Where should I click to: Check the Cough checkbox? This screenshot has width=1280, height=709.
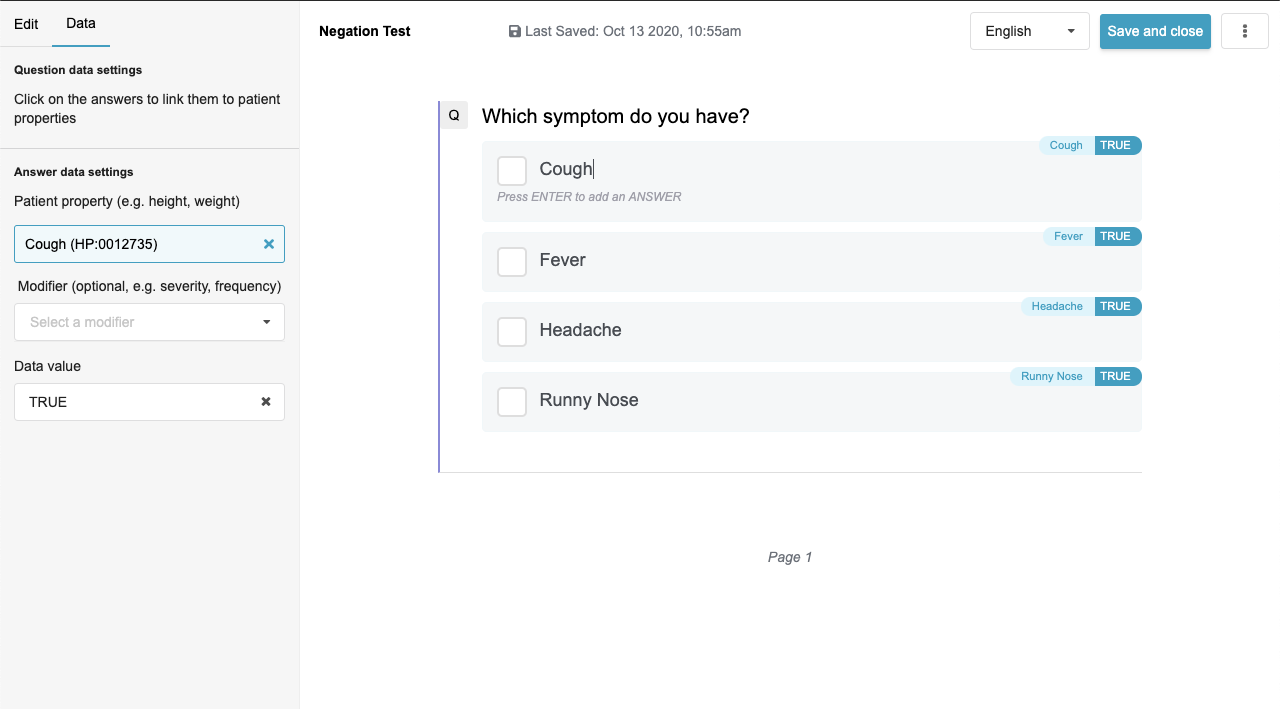tap(512, 171)
